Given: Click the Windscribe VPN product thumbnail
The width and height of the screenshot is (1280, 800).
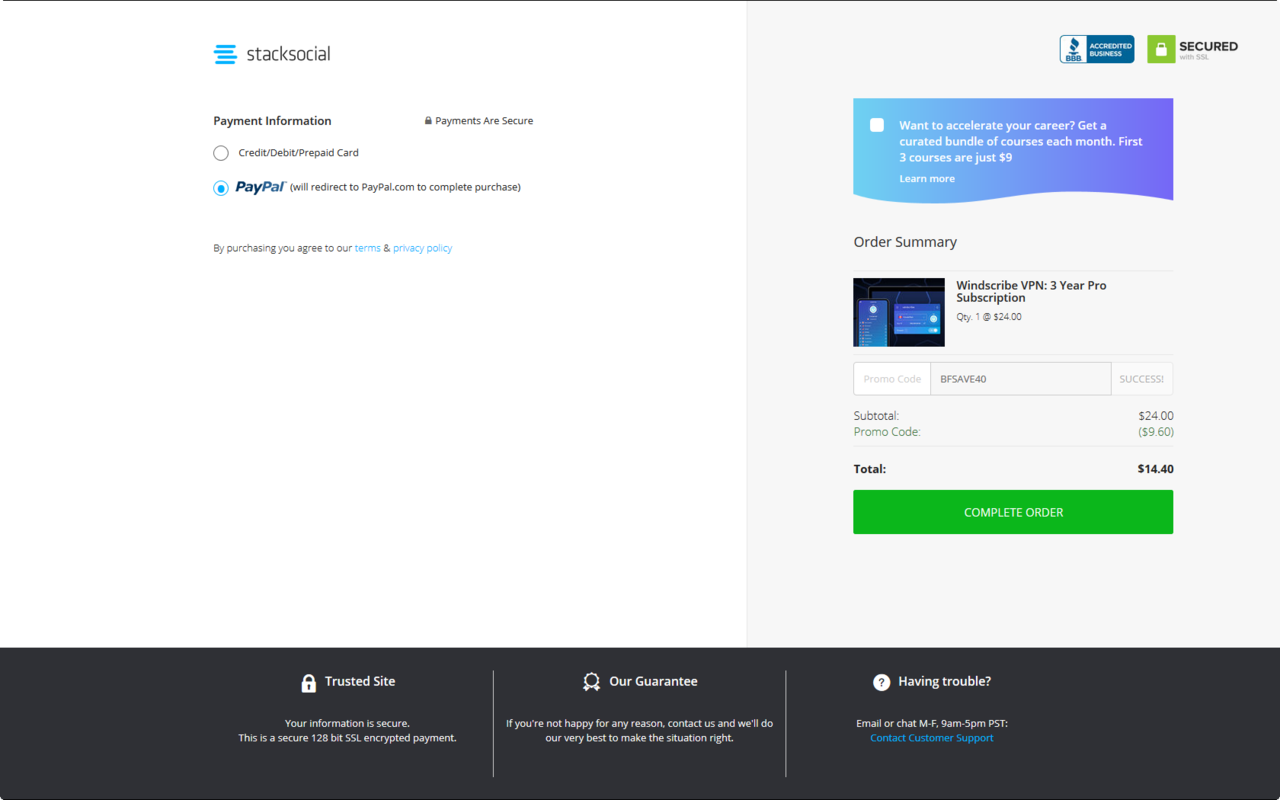Looking at the screenshot, I should click(x=899, y=312).
